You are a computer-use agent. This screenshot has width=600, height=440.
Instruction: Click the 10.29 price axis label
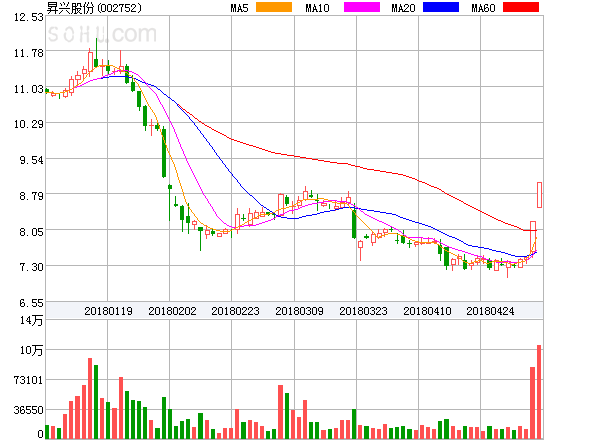pos(29,124)
